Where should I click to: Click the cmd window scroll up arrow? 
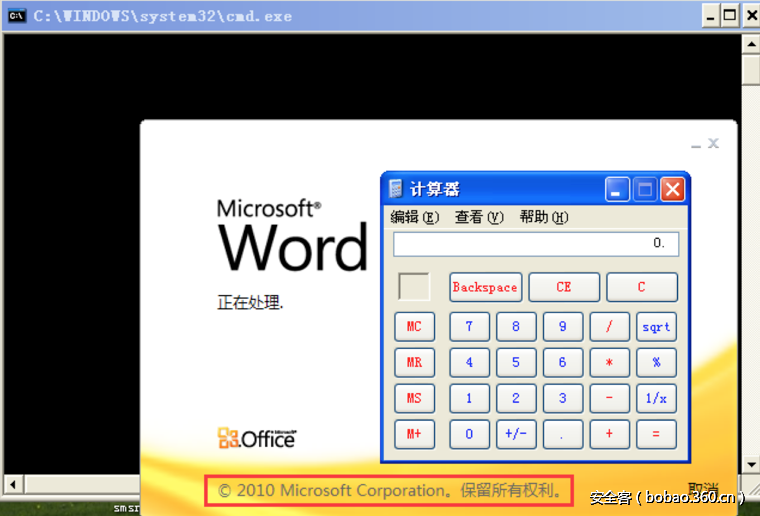point(751,45)
